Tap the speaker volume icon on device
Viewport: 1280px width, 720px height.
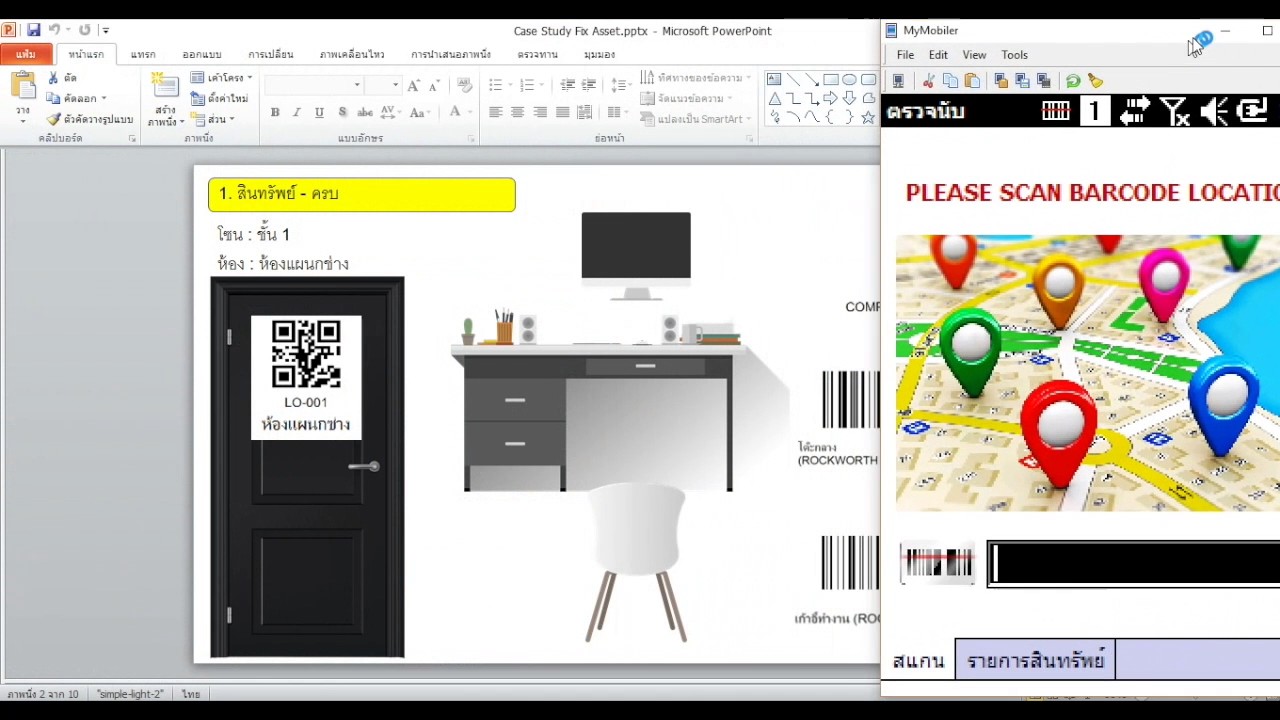click(x=1214, y=111)
